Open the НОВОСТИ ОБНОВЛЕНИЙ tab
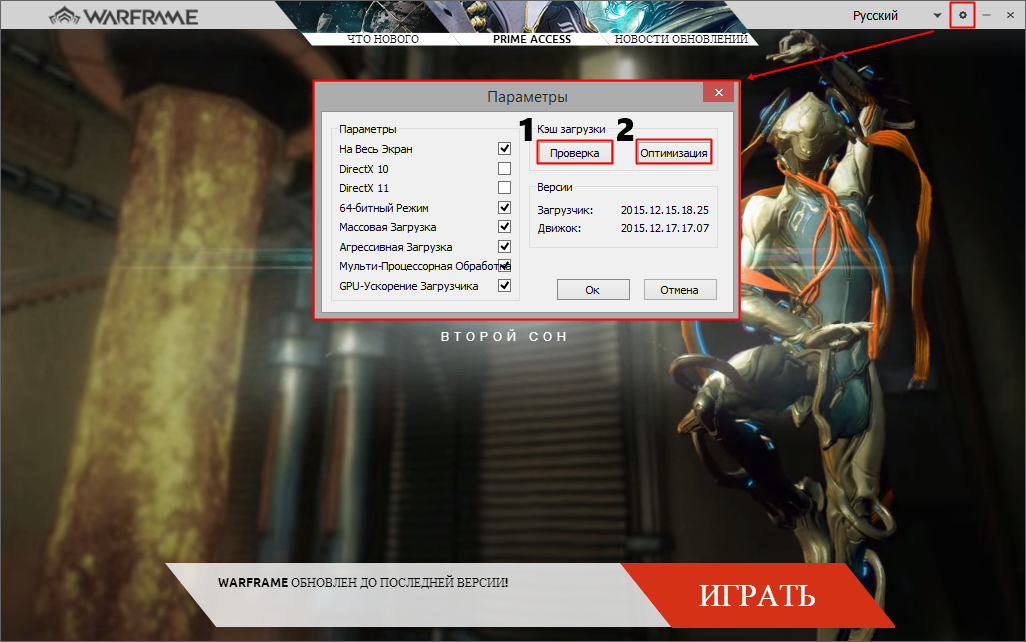The height and width of the screenshot is (642, 1026). (x=681, y=39)
